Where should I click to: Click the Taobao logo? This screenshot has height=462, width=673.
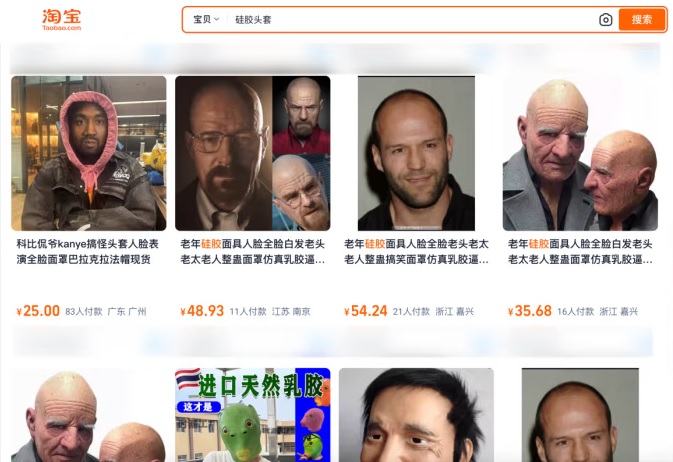point(61,20)
